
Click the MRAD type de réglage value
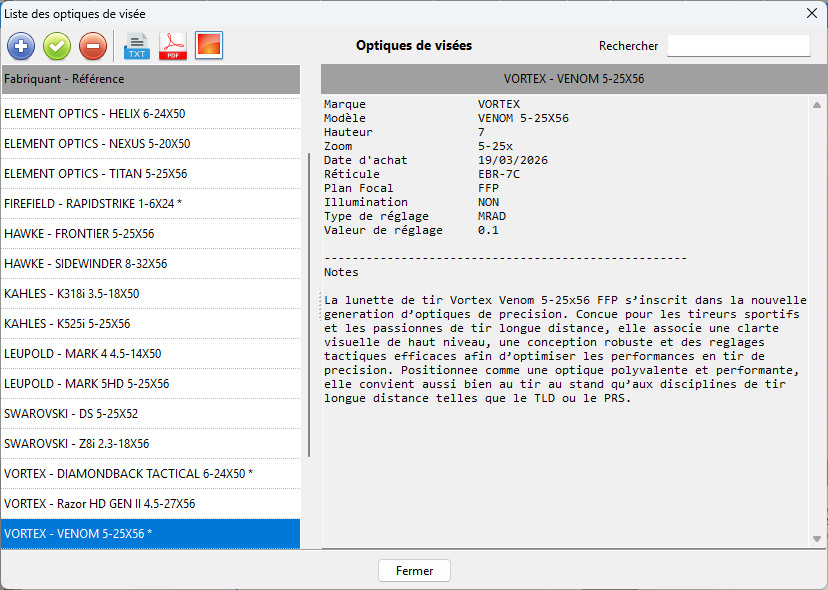(492, 216)
